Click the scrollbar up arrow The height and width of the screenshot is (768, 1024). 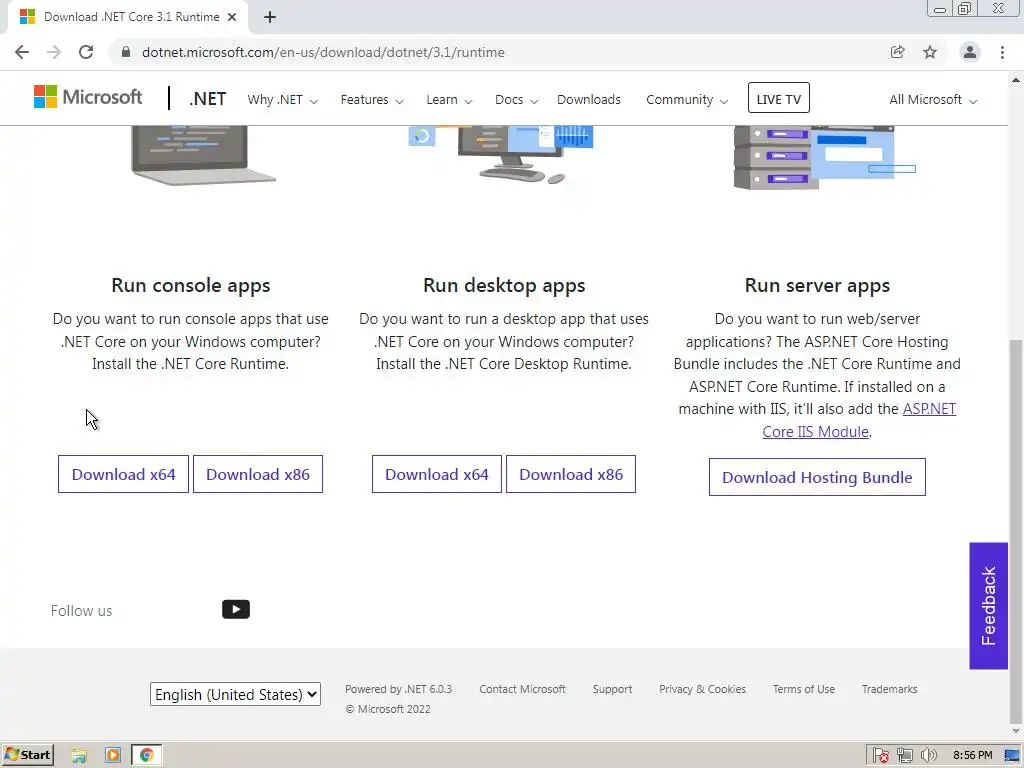[1016, 80]
